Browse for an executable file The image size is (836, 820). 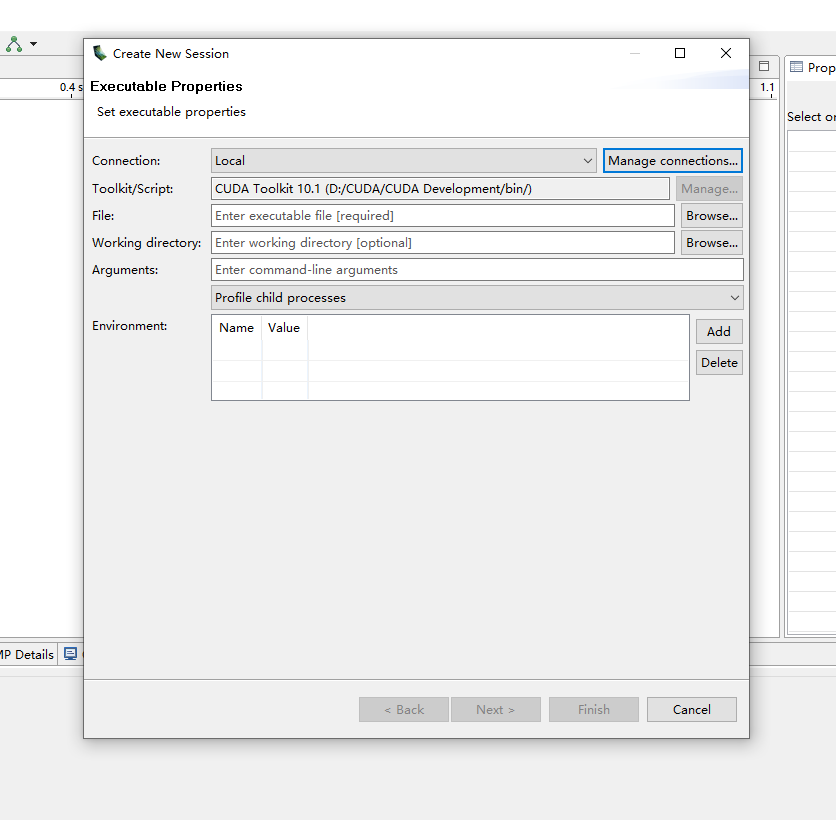[x=711, y=215]
